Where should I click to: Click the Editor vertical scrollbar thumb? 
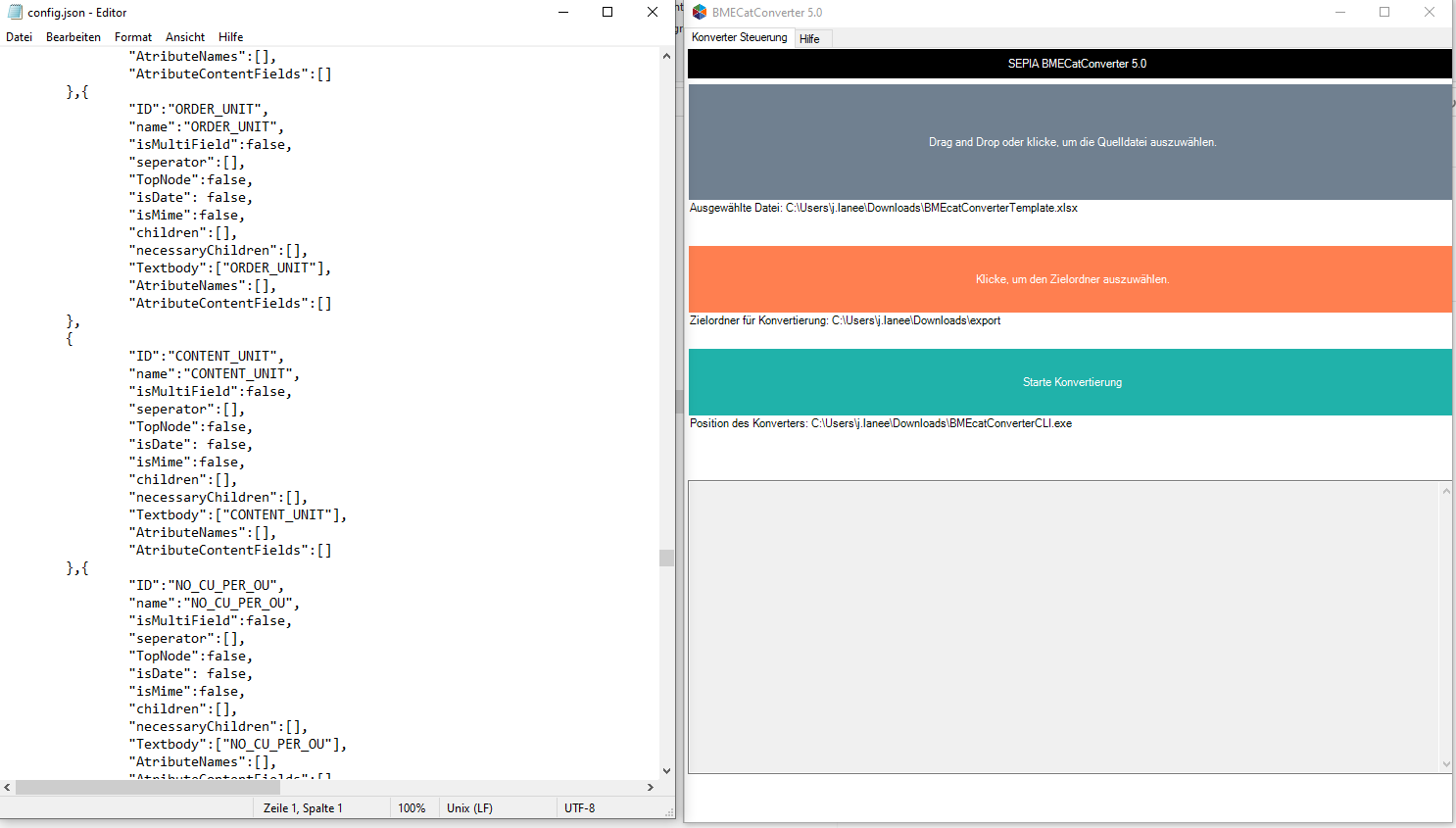tap(666, 558)
